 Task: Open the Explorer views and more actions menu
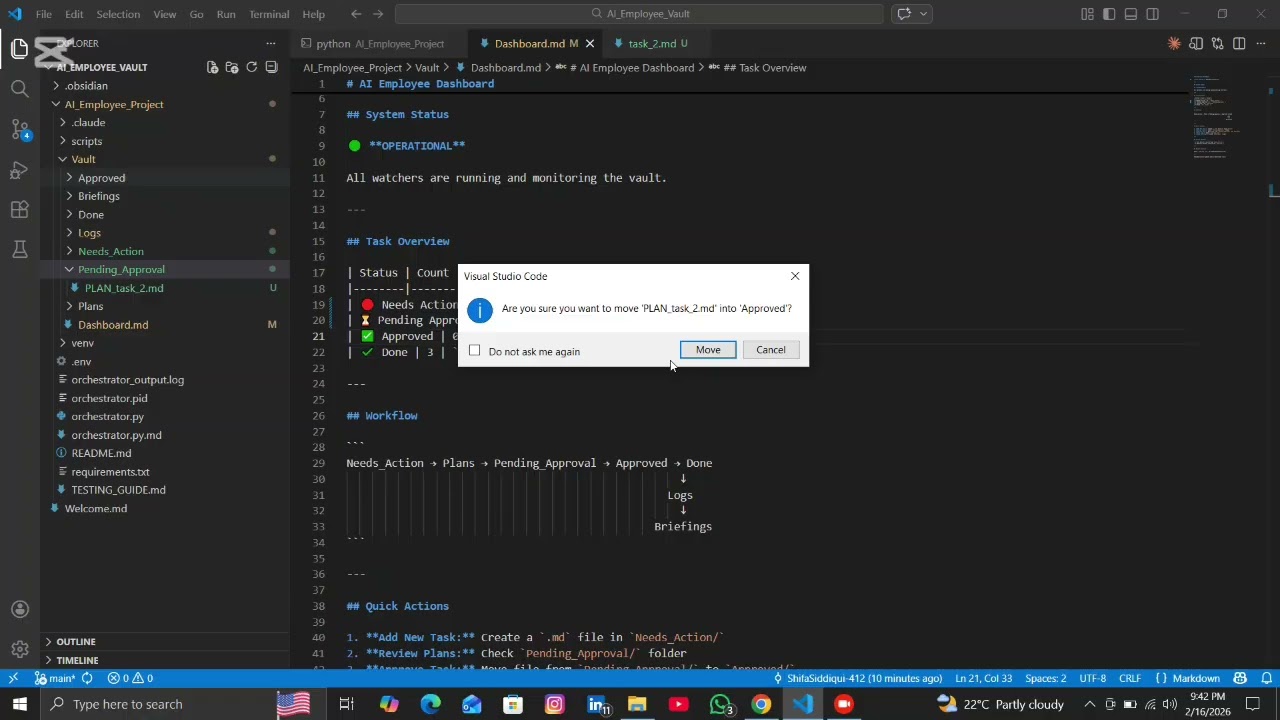271,43
